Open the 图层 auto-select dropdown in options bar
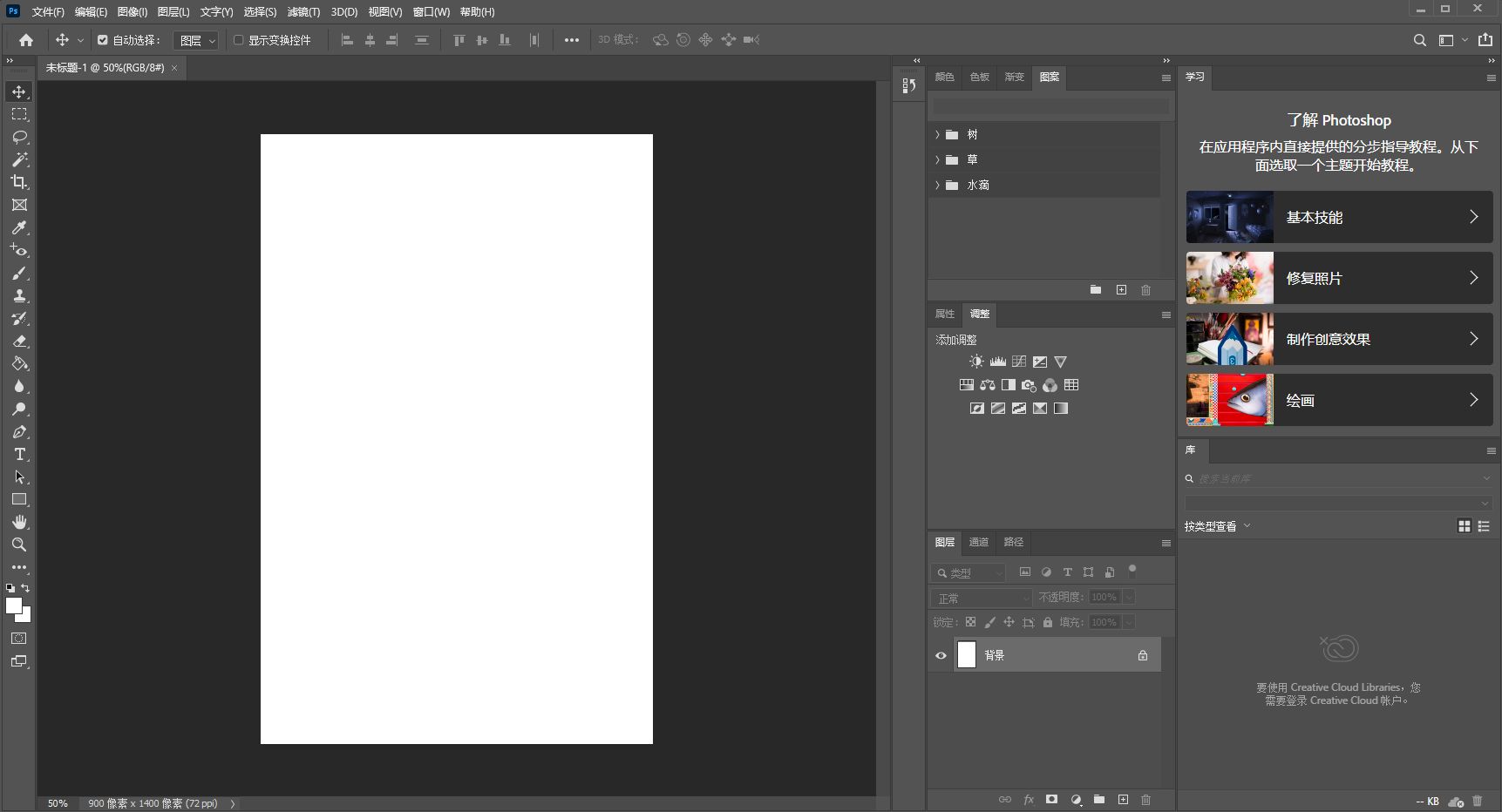The image size is (1502, 812). tap(196, 40)
